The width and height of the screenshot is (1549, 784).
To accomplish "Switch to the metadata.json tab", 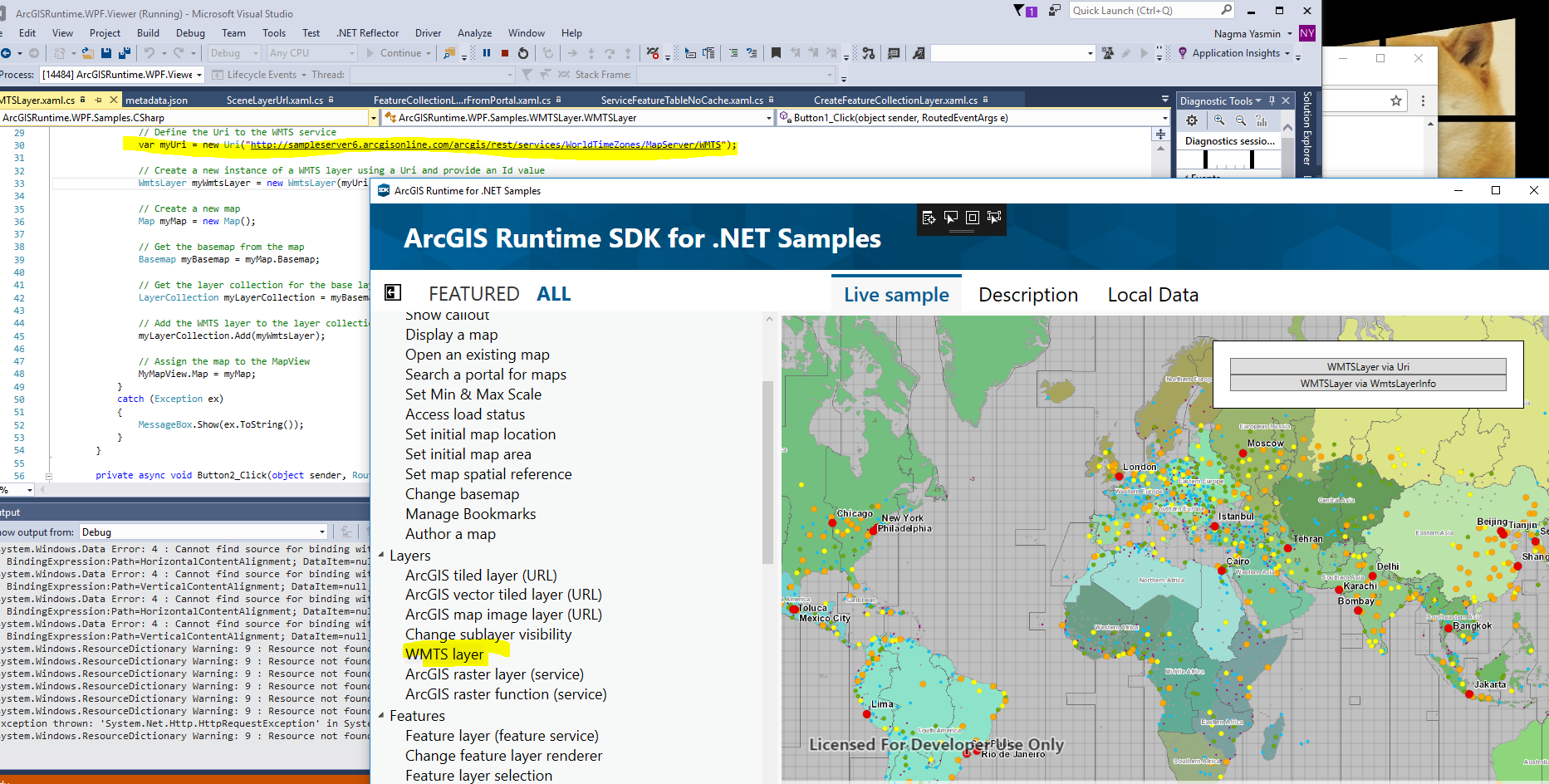I will [156, 100].
